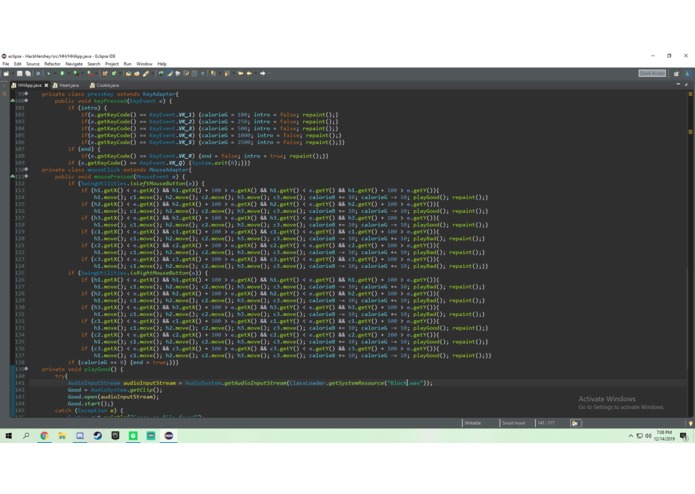Click the New file toolbar icon
The width and height of the screenshot is (695, 494).
[6, 73]
